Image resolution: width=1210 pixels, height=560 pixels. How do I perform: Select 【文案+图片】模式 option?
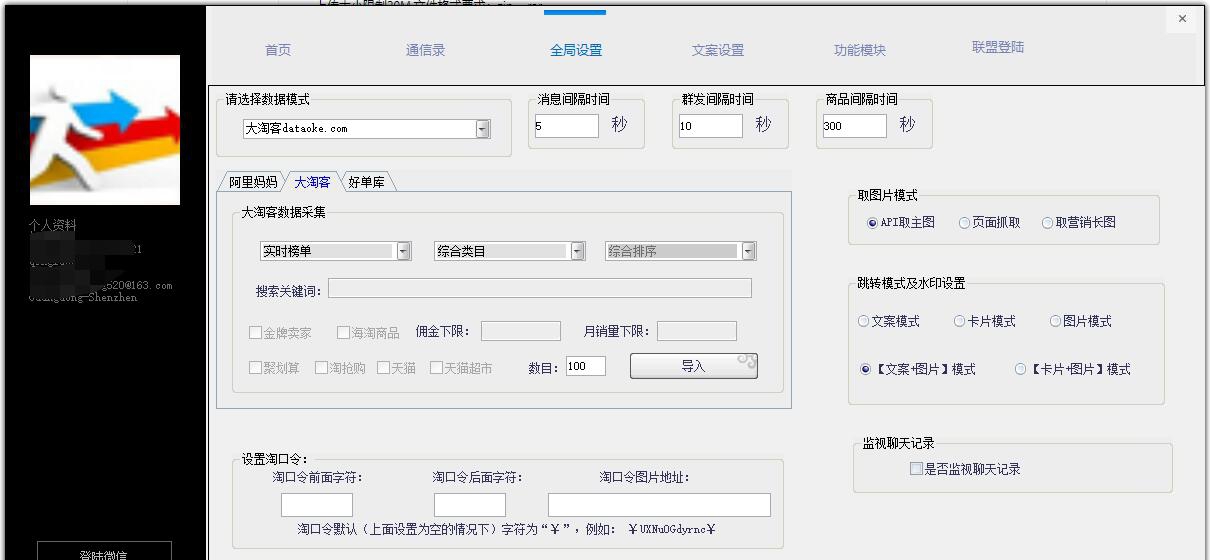tap(865, 369)
